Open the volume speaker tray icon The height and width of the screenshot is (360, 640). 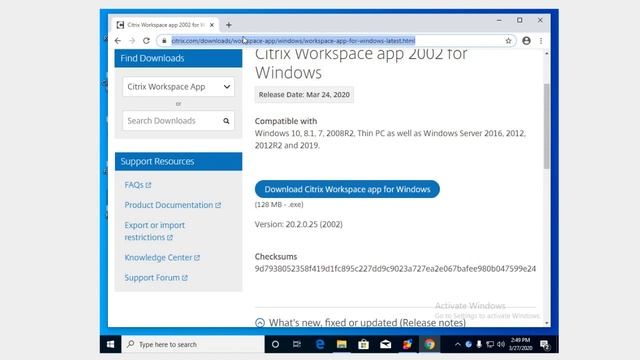pos(501,344)
